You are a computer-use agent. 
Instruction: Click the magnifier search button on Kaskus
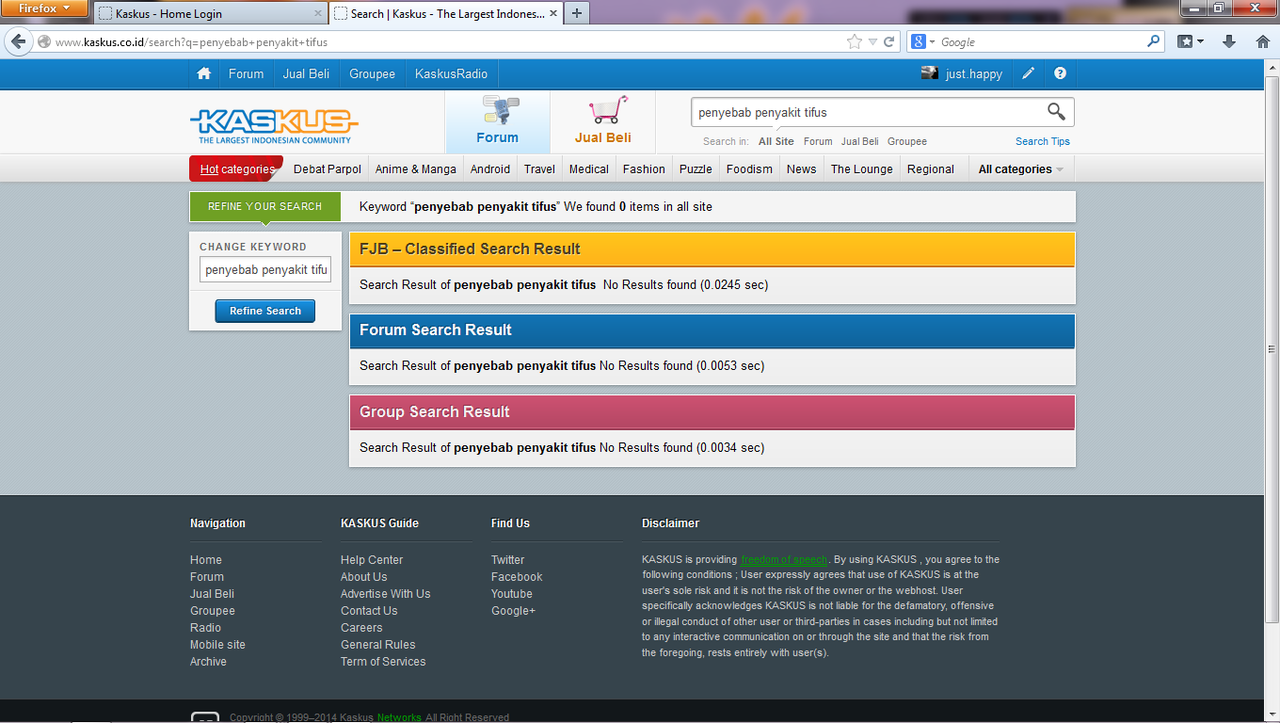1056,111
